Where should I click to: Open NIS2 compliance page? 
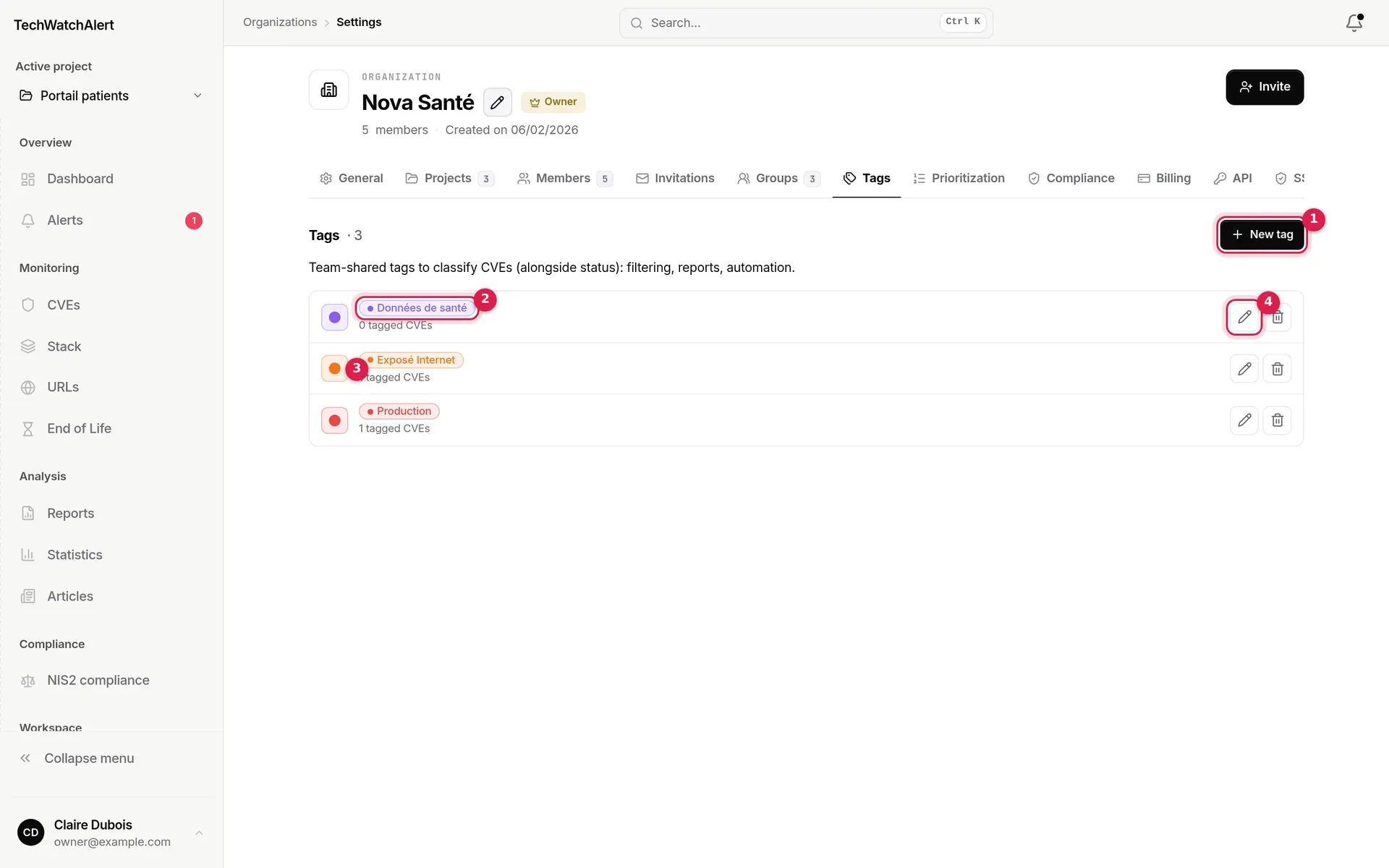(111, 681)
